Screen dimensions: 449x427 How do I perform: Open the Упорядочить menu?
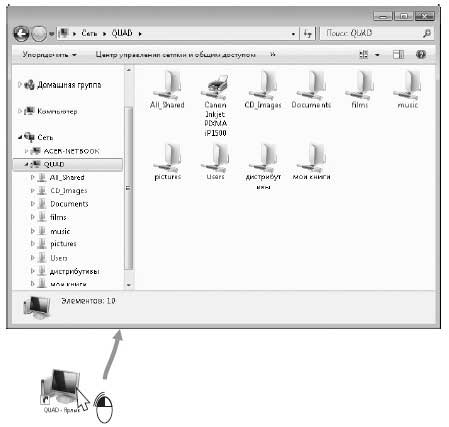pyautogui.click(x=49, y=55)
